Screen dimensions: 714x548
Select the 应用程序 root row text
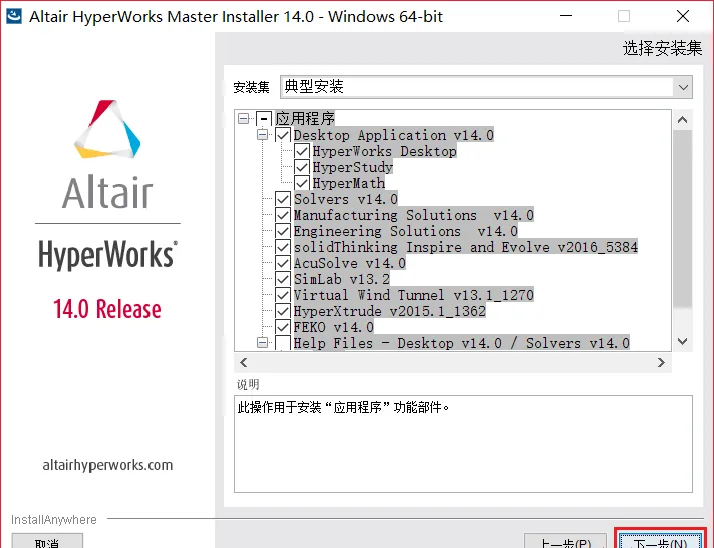(305, 119)
